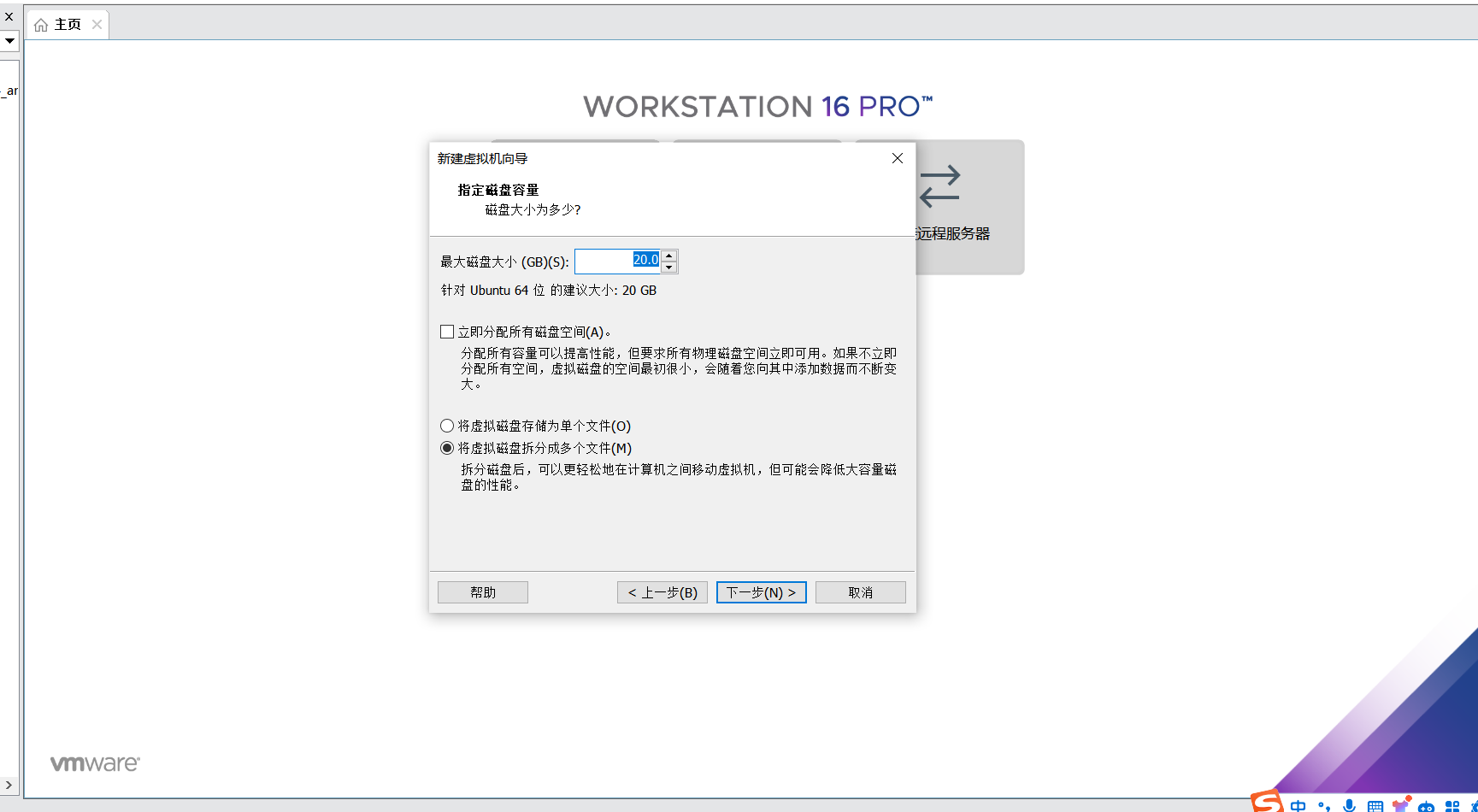Click the Sogou input method S logo
1478x812 pixels.
(1267, 803)
